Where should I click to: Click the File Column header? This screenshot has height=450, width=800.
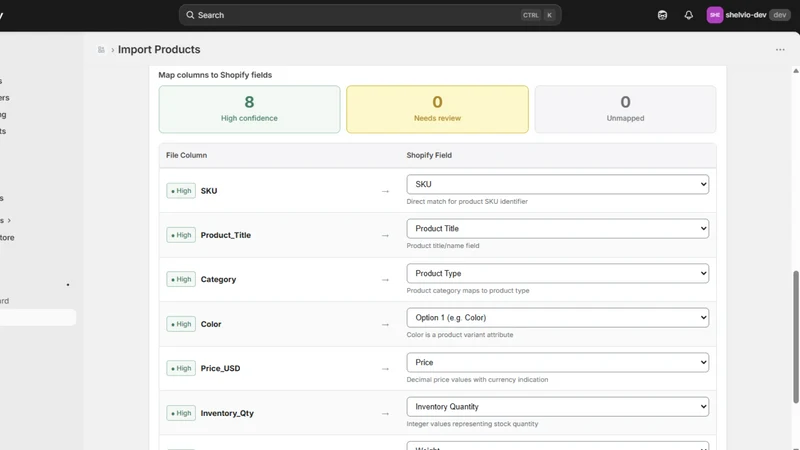pyautogui.click(x=186, y=155)
